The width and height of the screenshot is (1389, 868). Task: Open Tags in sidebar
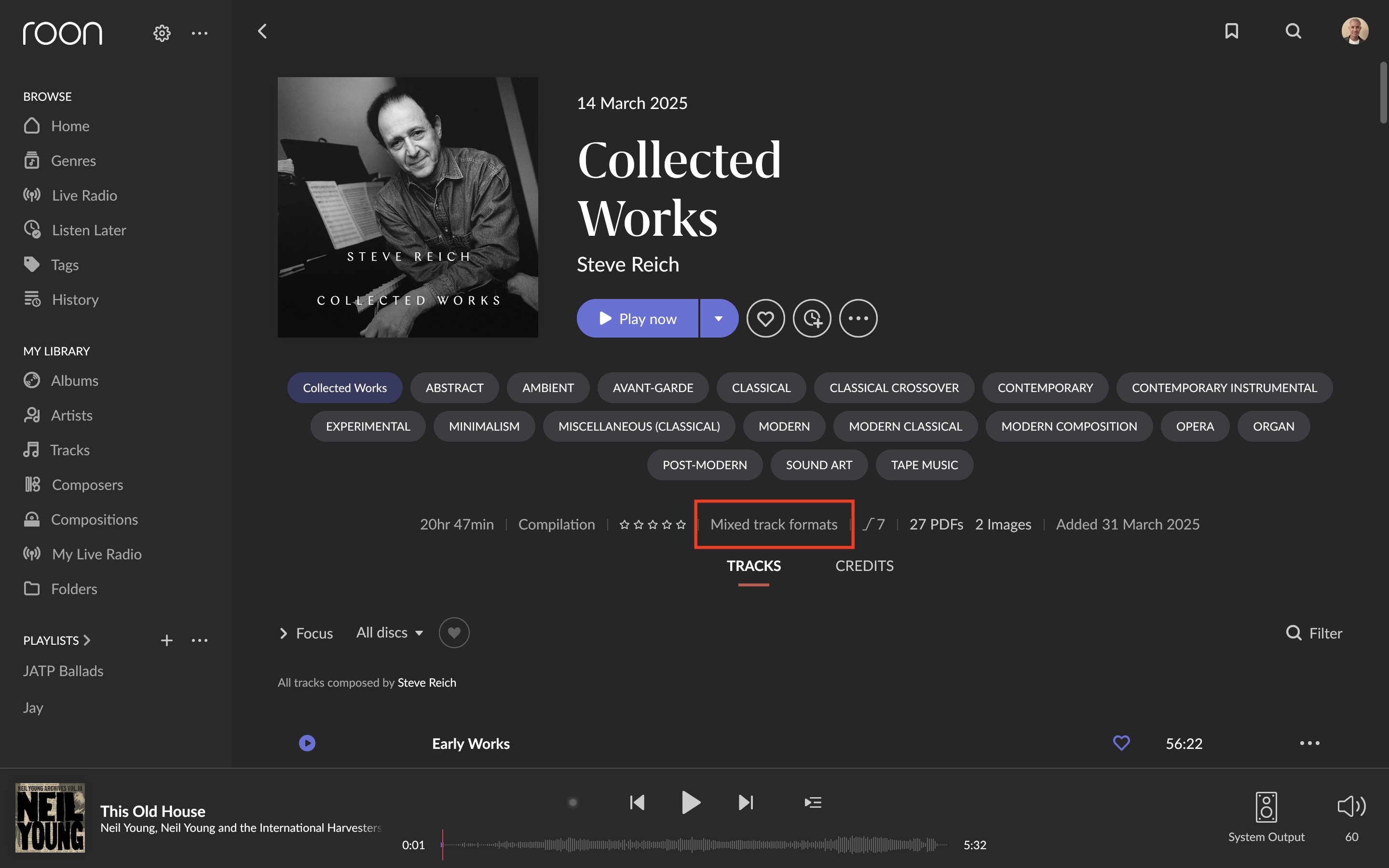coord(51,265)
